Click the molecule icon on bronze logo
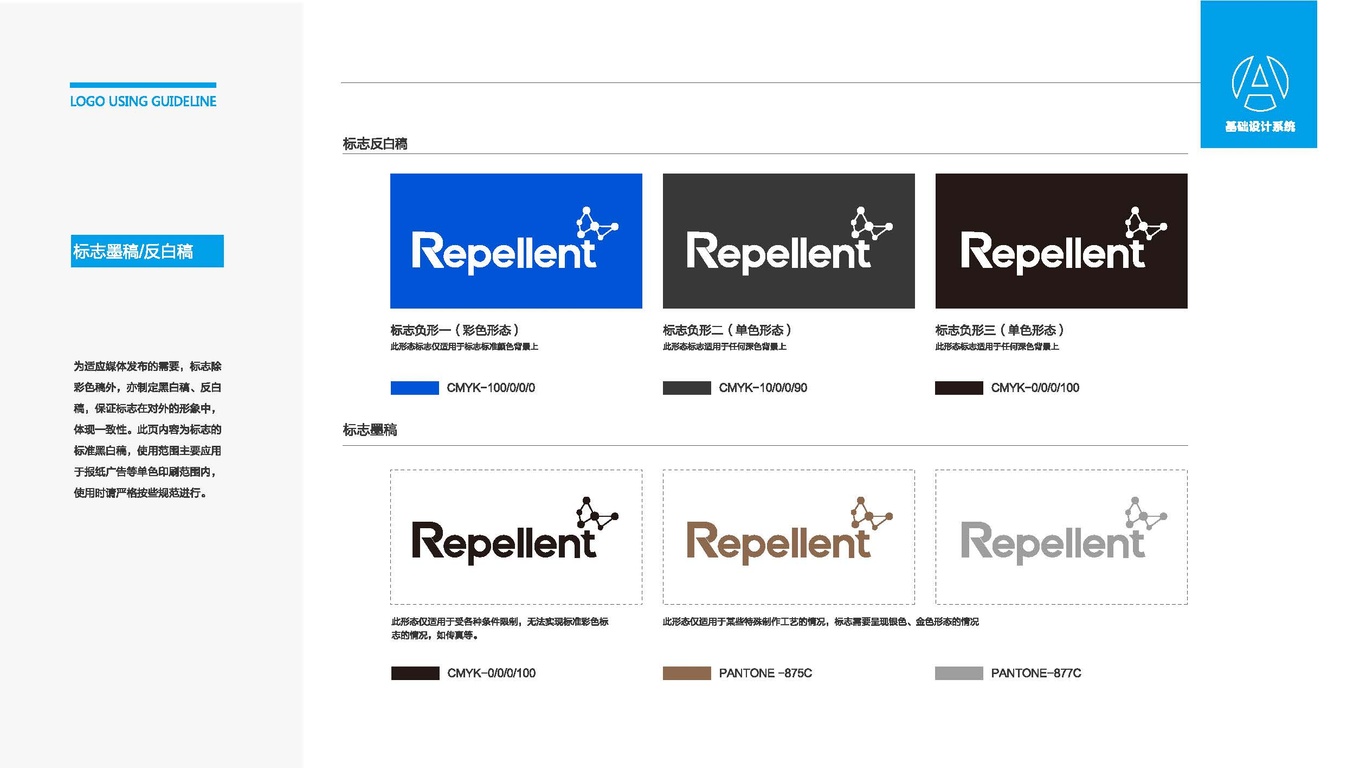The height and width of the screenshot is (768, 1366). point(871,513)
